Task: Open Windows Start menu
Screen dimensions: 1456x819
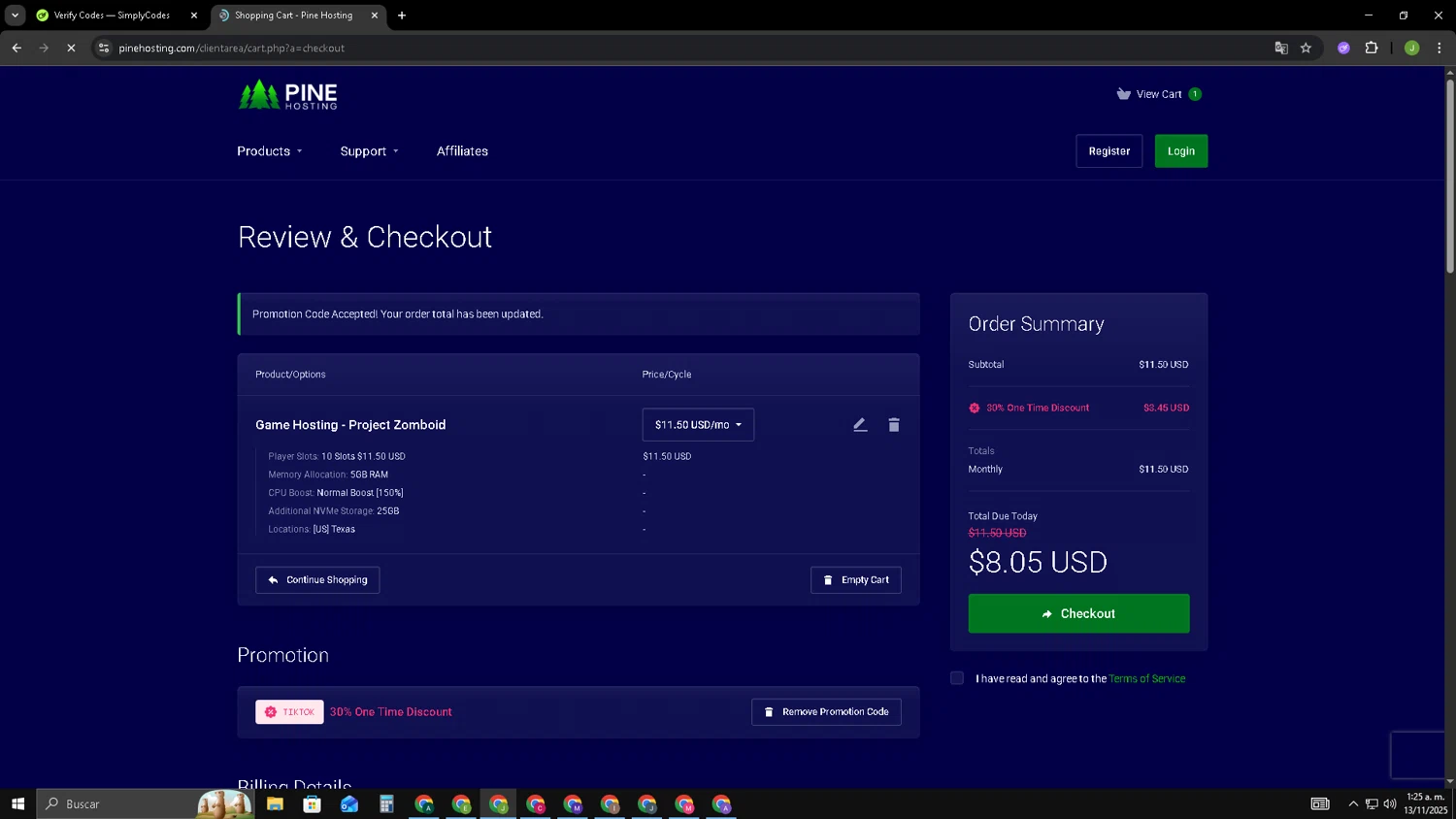Action: [x=17, y=803]
